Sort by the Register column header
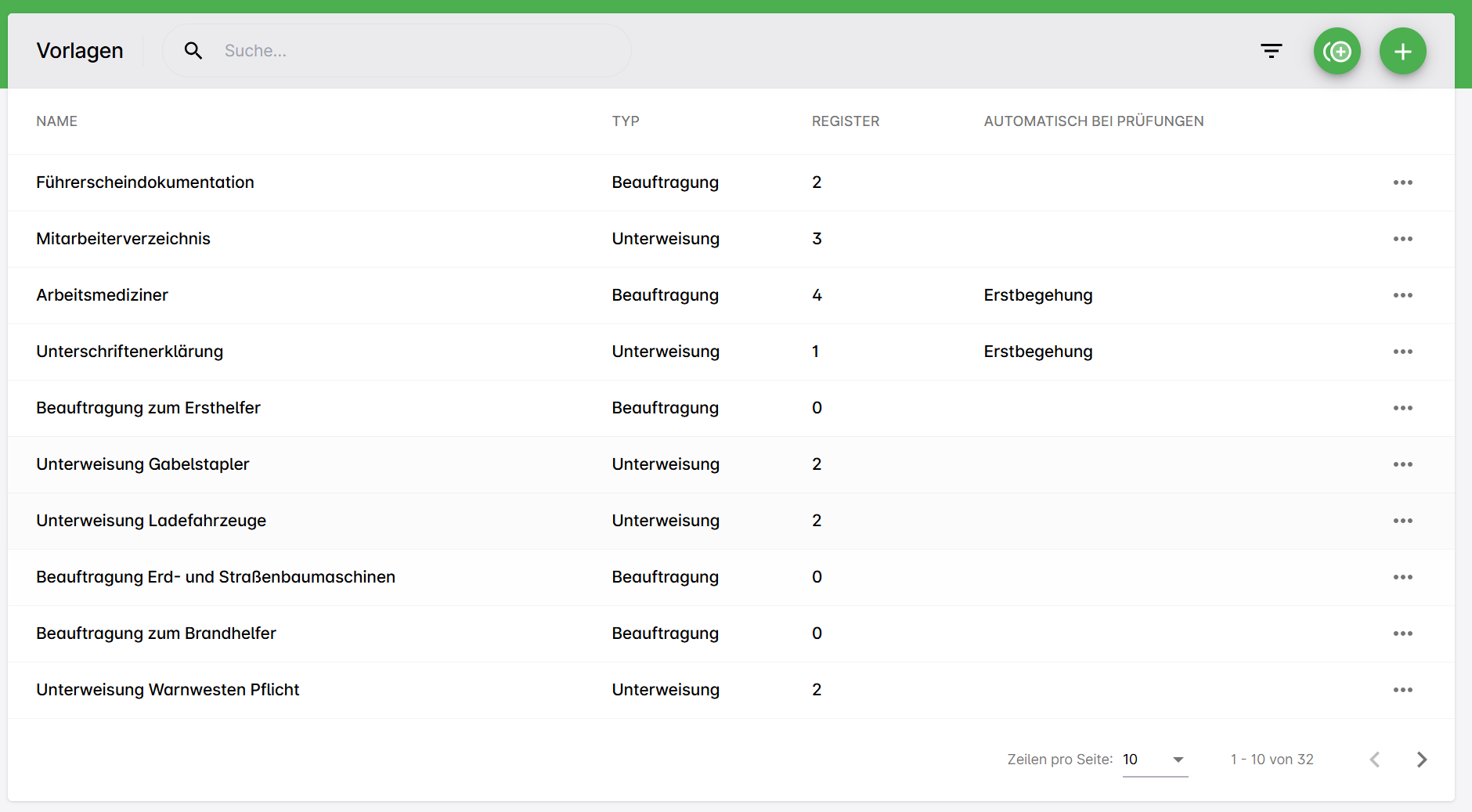Screen dimensions: 1472x812 click(x=845, y=121)
